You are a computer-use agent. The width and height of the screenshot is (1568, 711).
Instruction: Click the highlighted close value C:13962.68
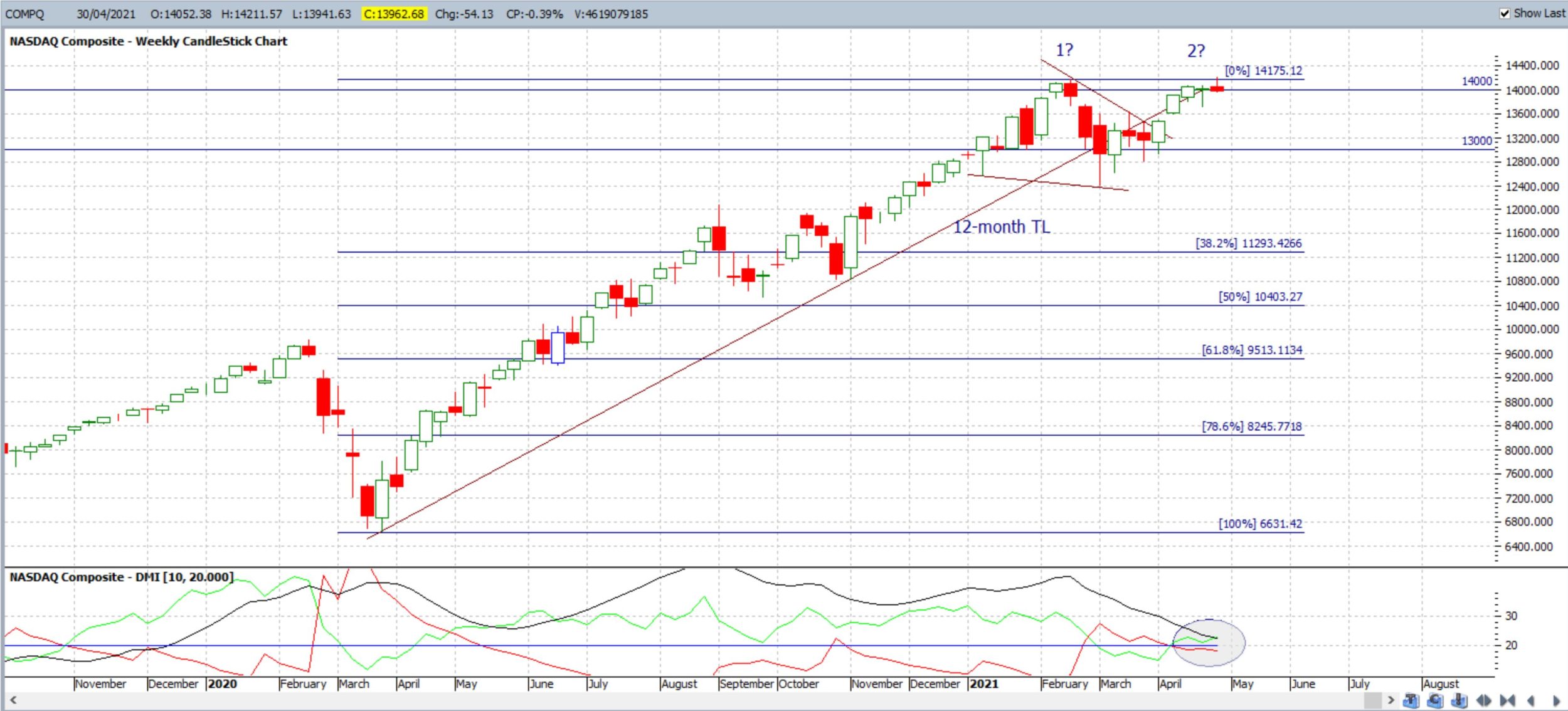(394, 14)
